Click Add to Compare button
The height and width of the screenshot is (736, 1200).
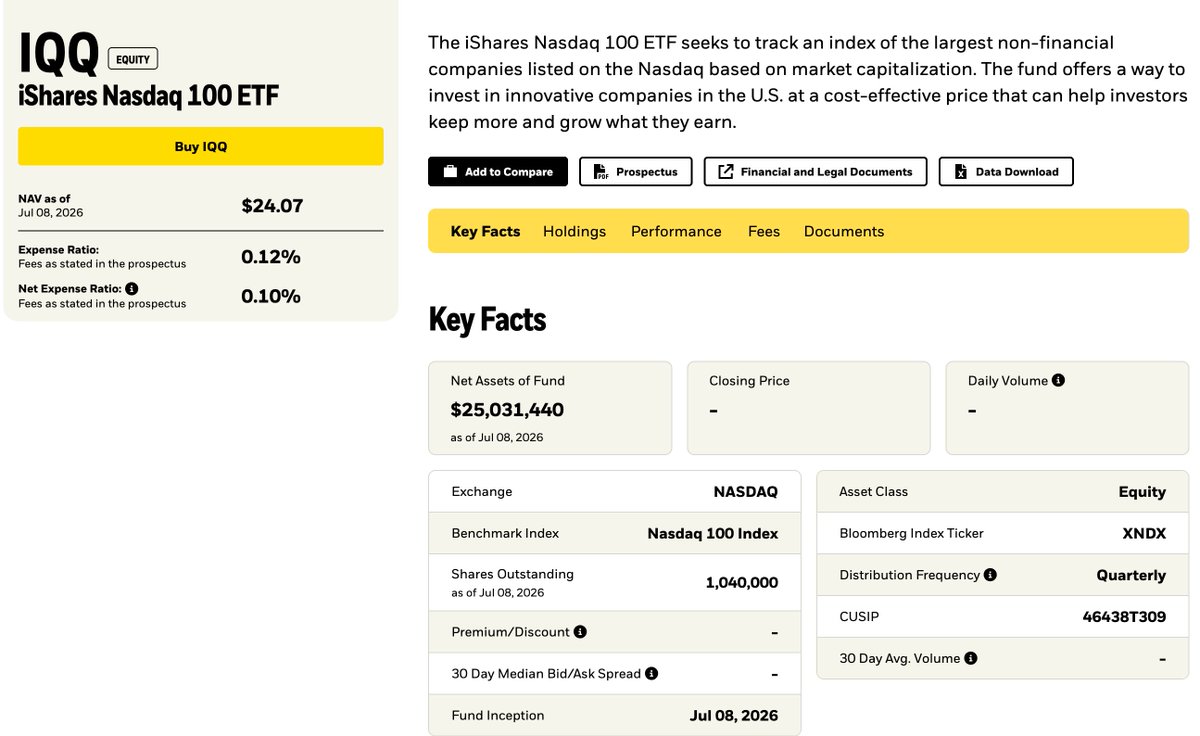498,172
